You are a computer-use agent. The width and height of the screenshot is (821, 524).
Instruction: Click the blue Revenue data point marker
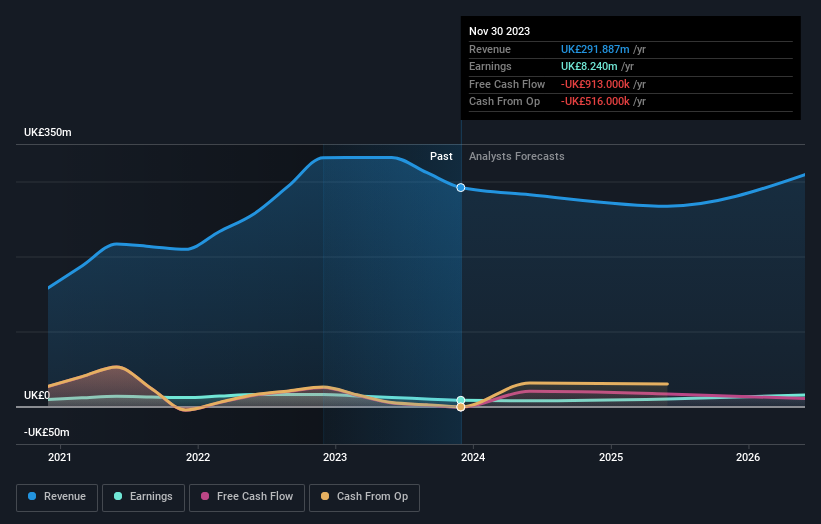pos(461,187)
